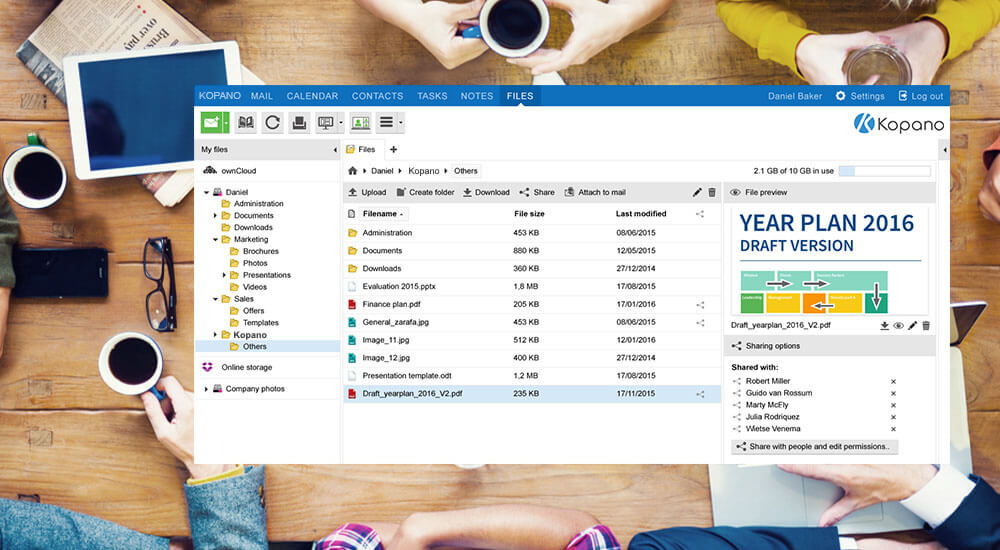Click the pencil rename icon in file toolbar
Viewport: 1000px width, 550px height.
point(697,192)
